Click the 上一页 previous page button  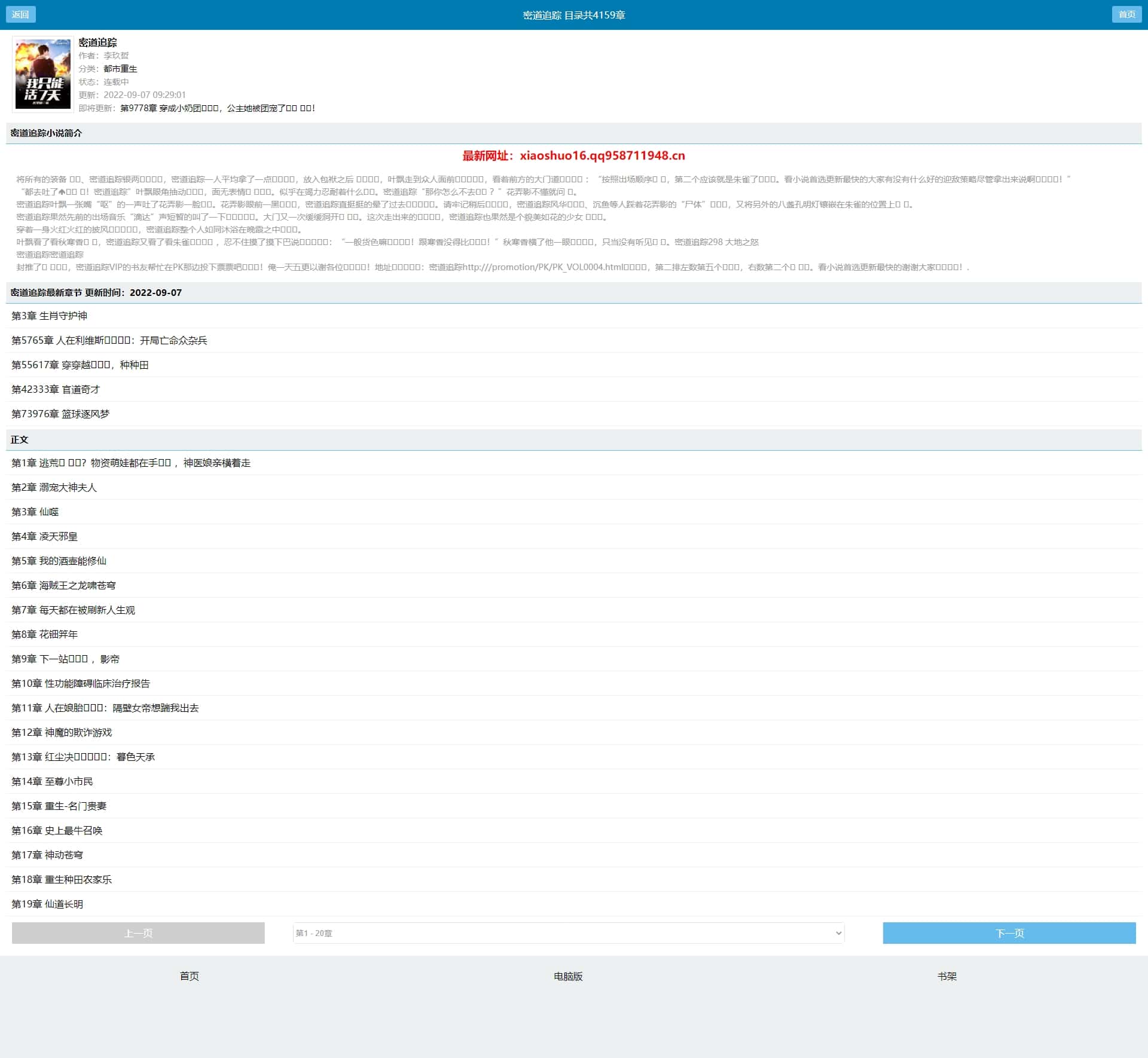pos(138,933)
